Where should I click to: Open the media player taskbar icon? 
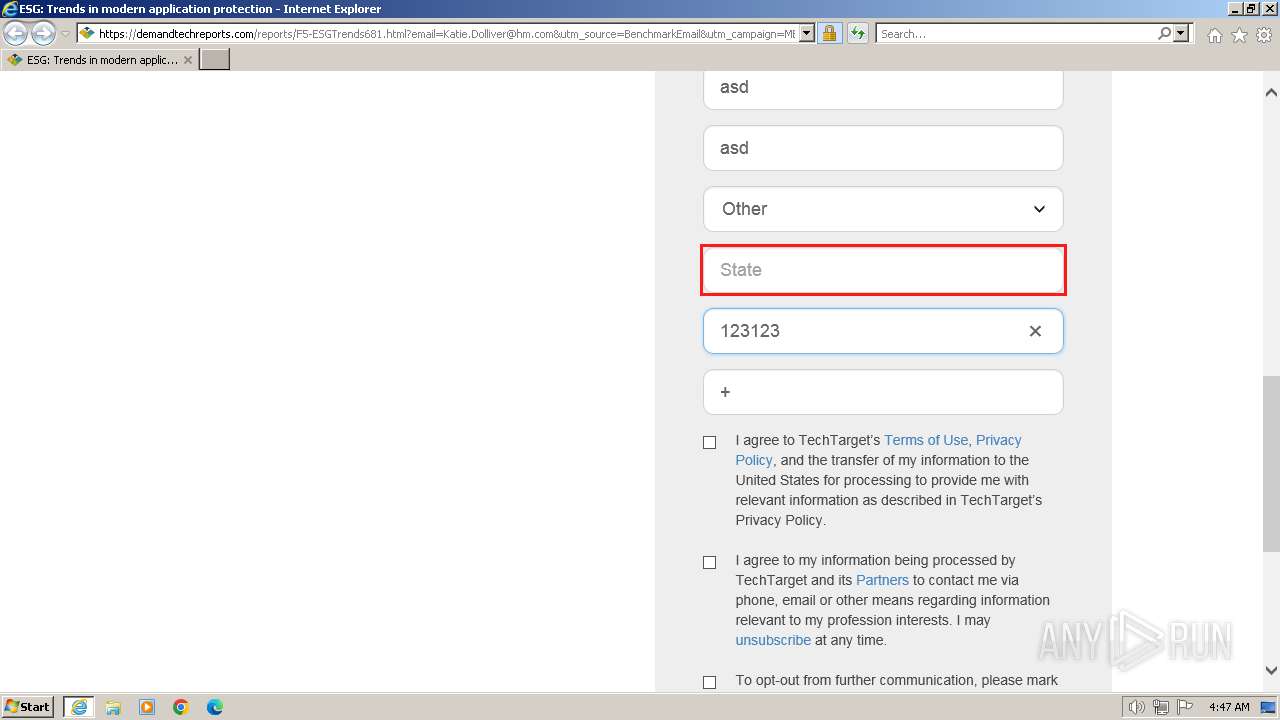147,707
